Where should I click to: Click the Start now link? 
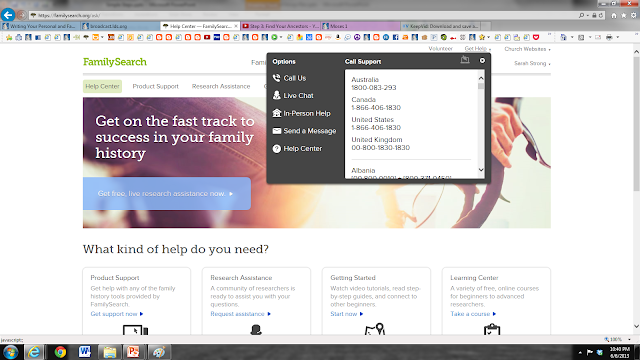347,314
